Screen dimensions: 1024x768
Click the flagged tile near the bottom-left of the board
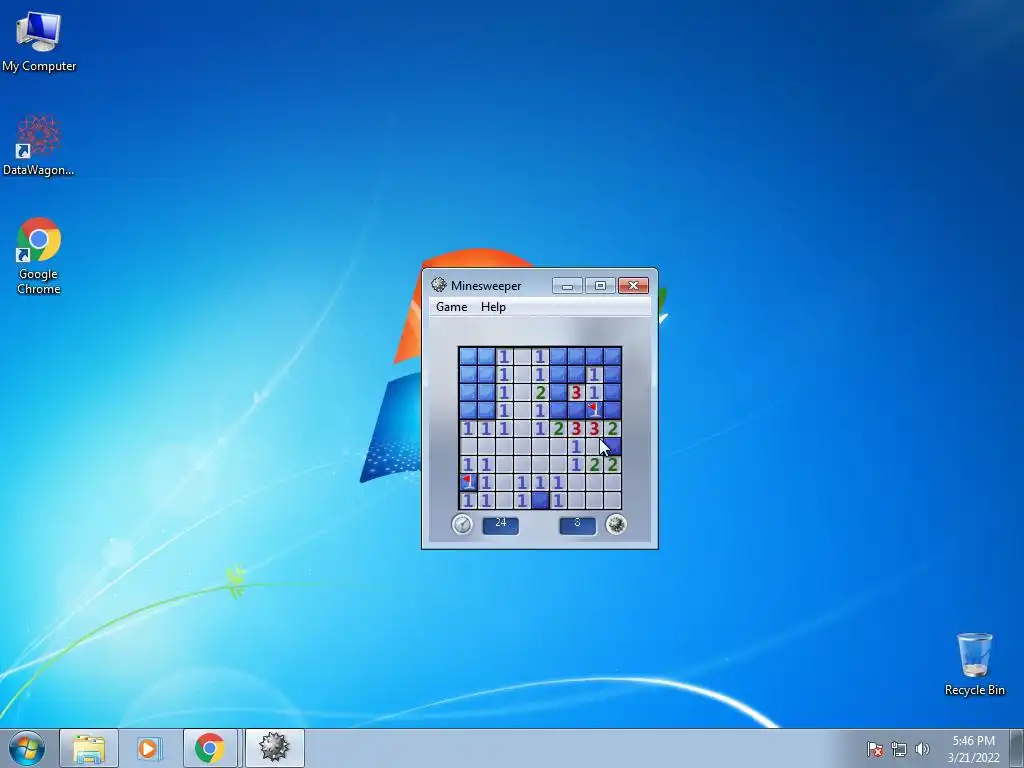coord(468,483)
